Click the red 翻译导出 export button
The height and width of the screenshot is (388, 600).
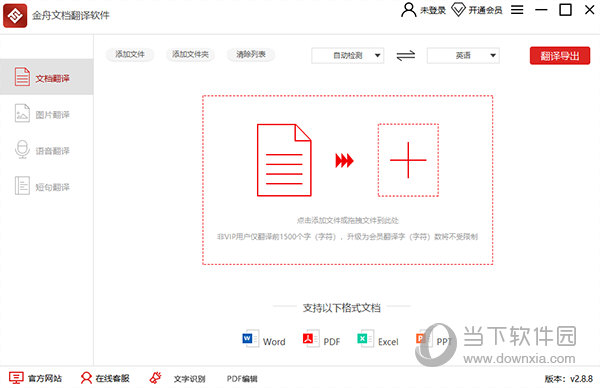click(x=560, y=56)
